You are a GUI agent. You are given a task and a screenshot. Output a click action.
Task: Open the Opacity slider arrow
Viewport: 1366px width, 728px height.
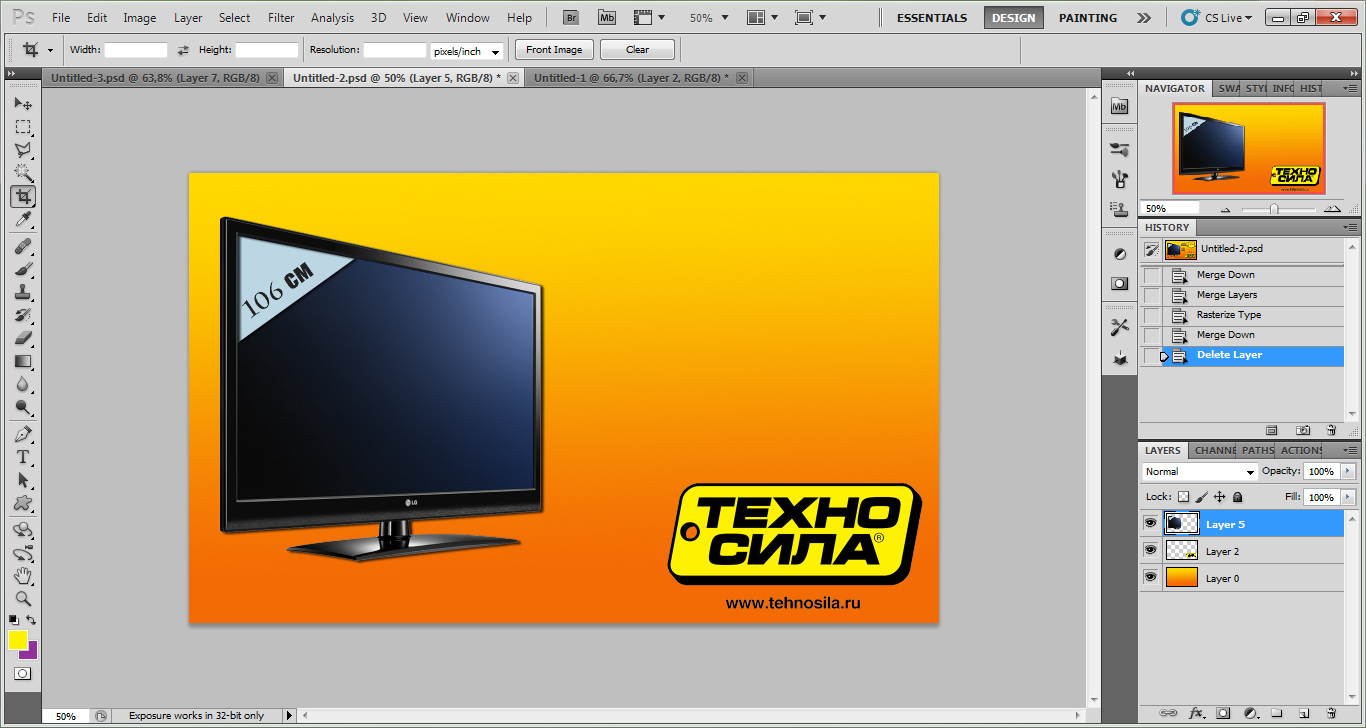(x=1347, y=471)
